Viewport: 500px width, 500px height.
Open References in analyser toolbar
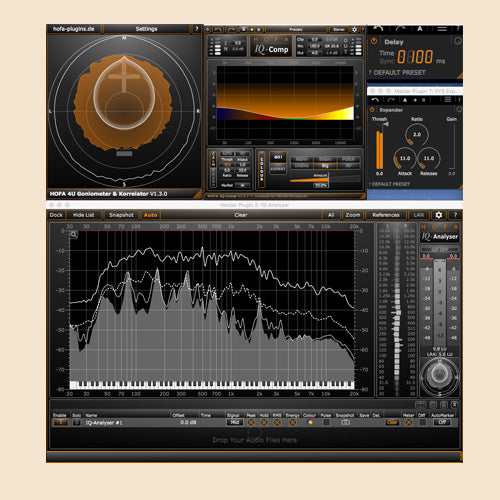click(386, 215)
